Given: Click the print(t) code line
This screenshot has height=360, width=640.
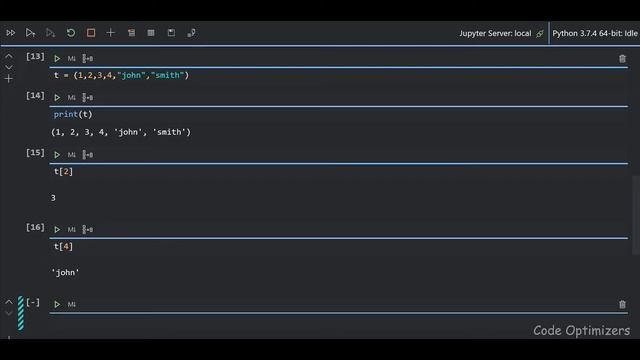Looking at the screenshot, I should (x=73, y=114).
